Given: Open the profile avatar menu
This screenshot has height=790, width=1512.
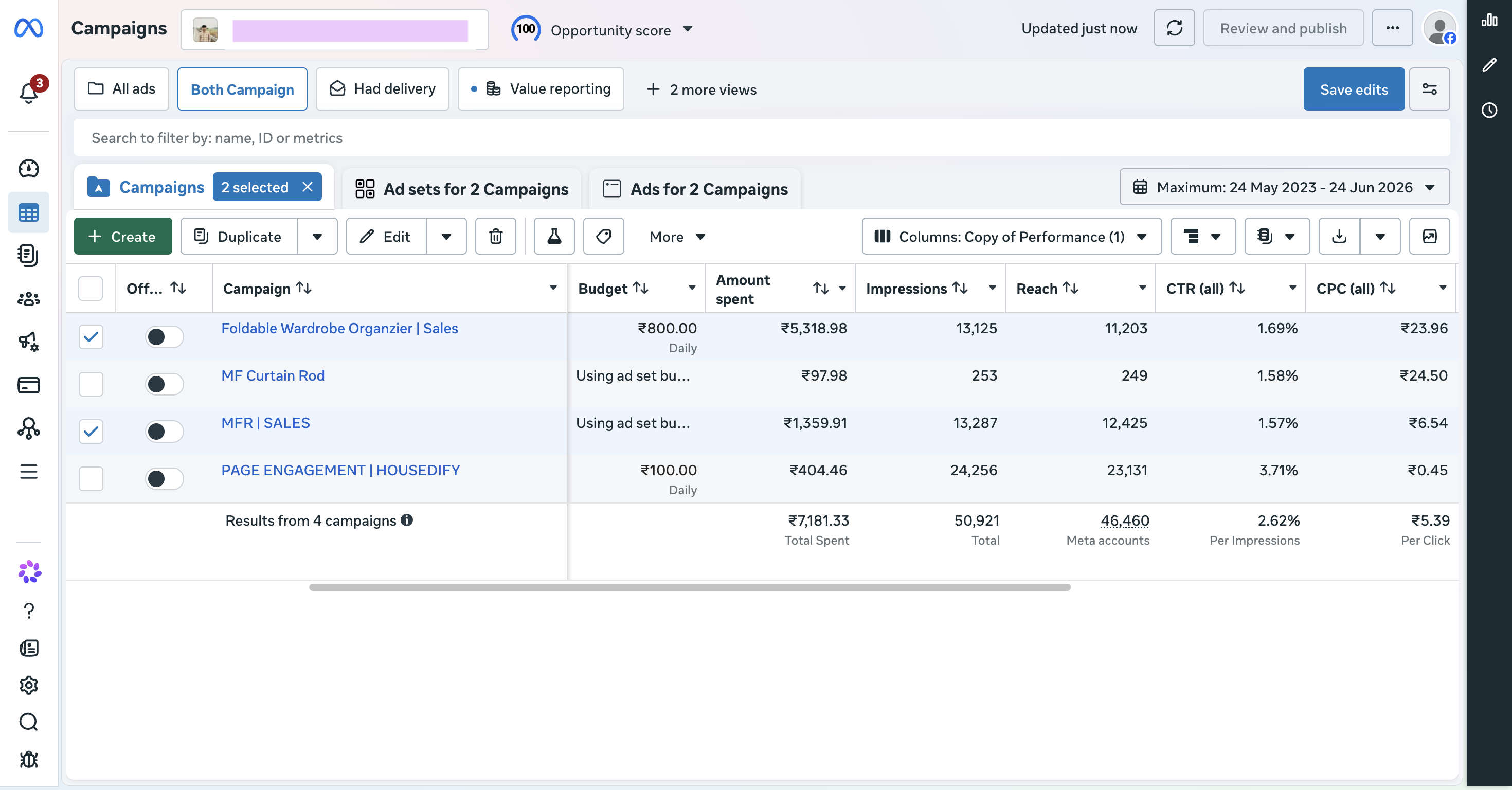Looking at the screenshot, I should 1440,28.
